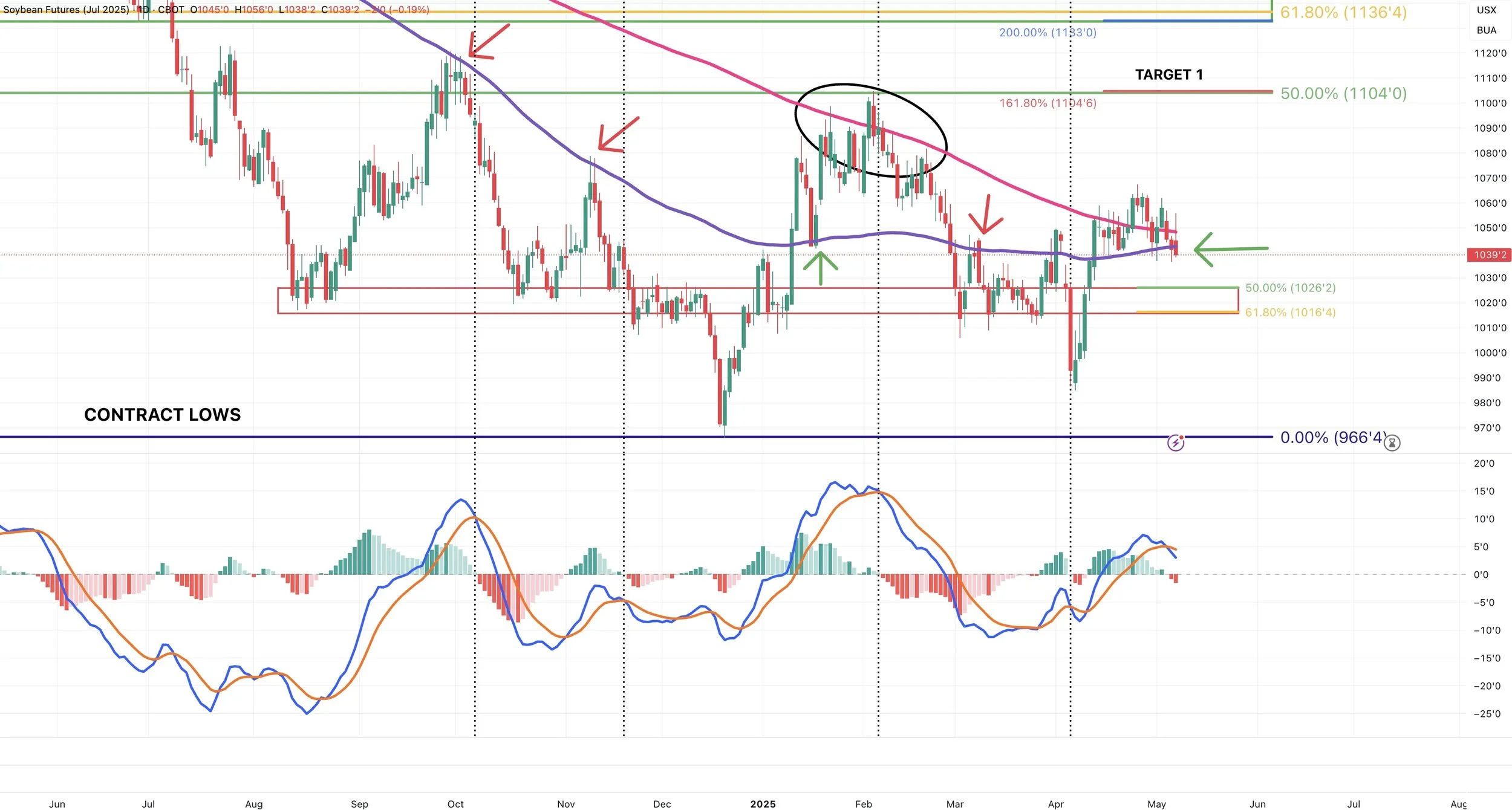
Task: Click the 50.00% (1026'2) retracement label
Action: (x=1290, y=288)
